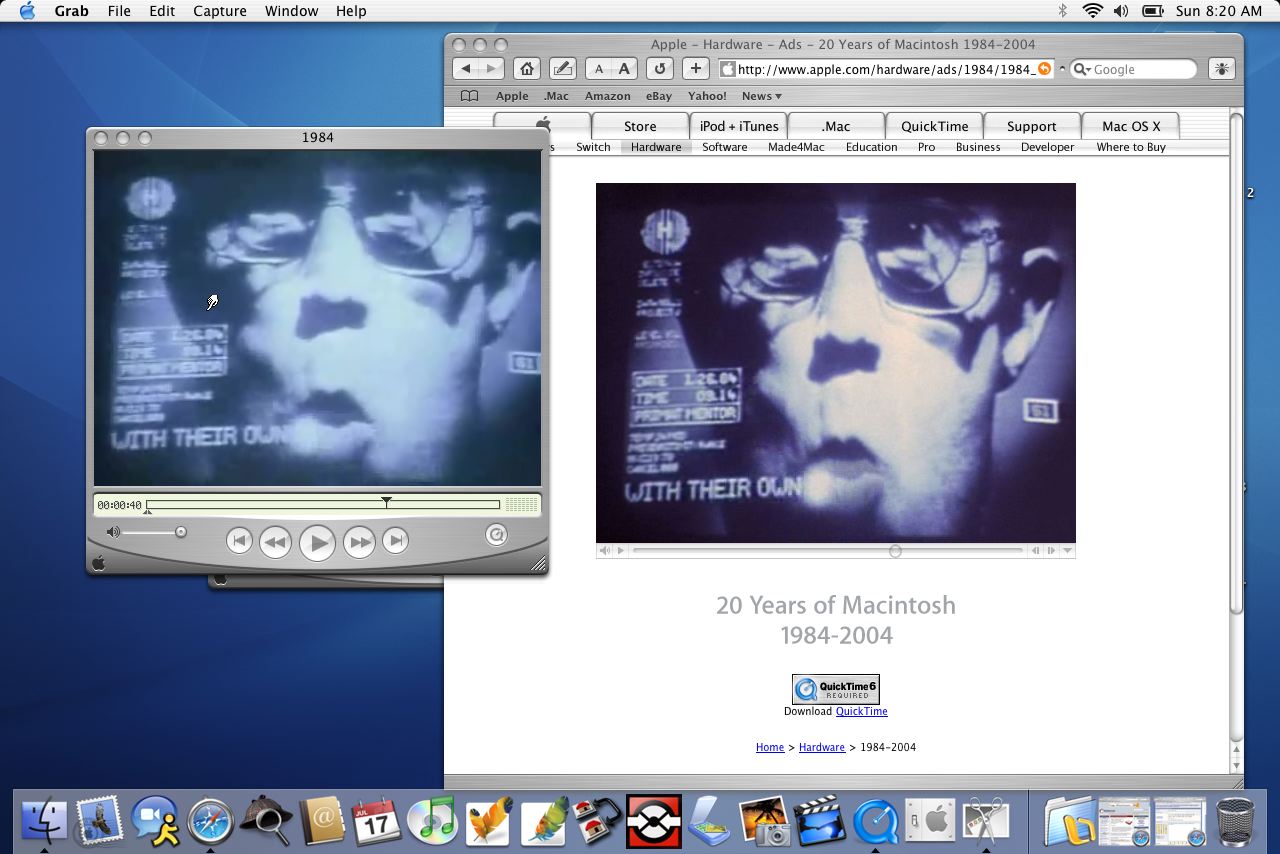Click the Download QuickTime link
The width and height of the screenshot is (1280, 854).
pyautogui.click(x=861, y=712)
